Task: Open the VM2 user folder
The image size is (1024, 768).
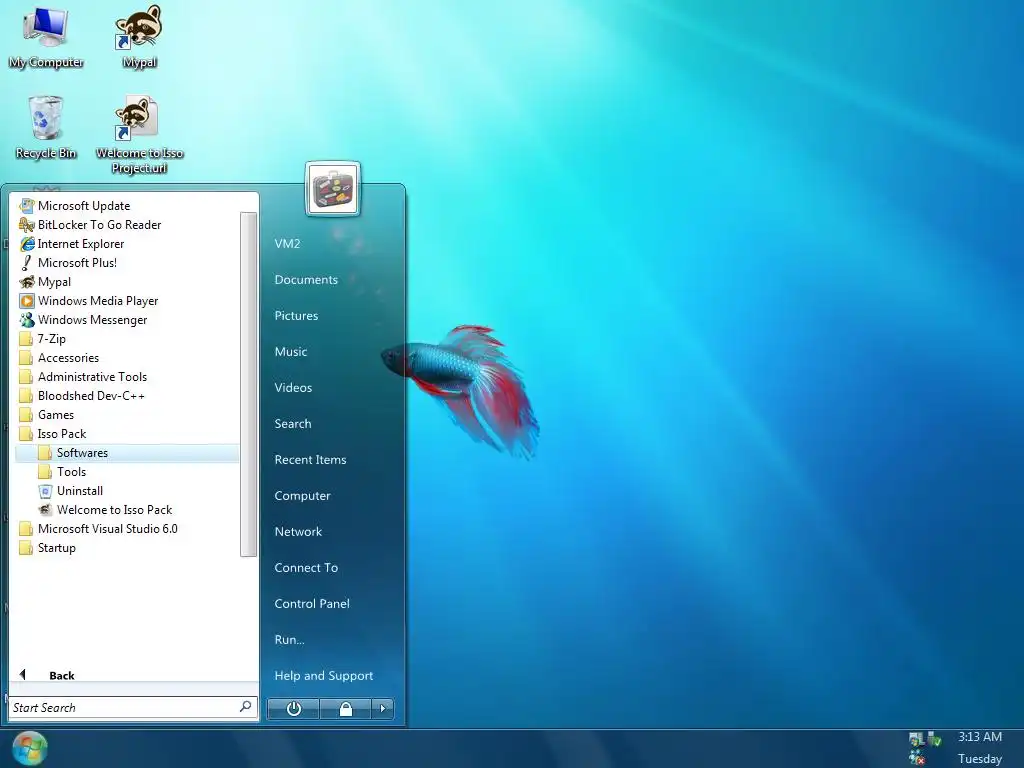Action: click(x=287, y=244)
